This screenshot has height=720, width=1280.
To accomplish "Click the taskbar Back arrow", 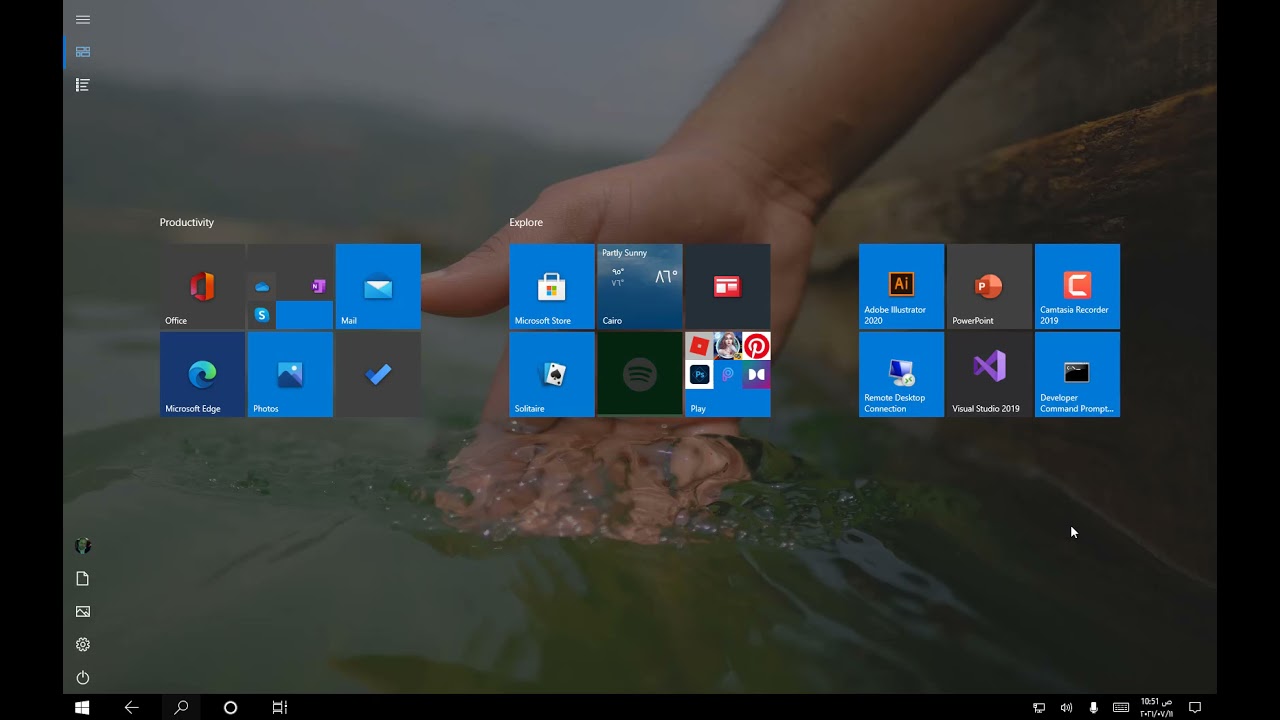I will click(131, 707).
